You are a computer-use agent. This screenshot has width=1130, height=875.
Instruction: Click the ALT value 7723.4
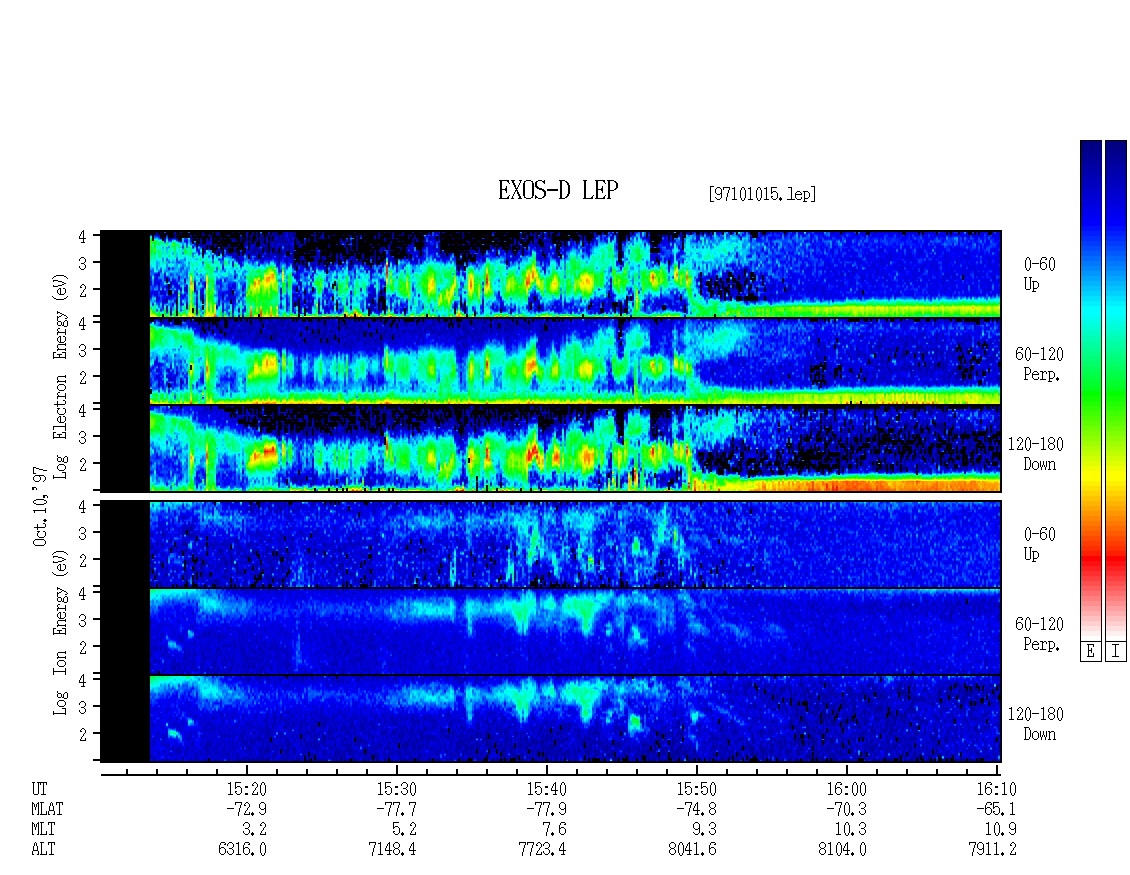542,850
